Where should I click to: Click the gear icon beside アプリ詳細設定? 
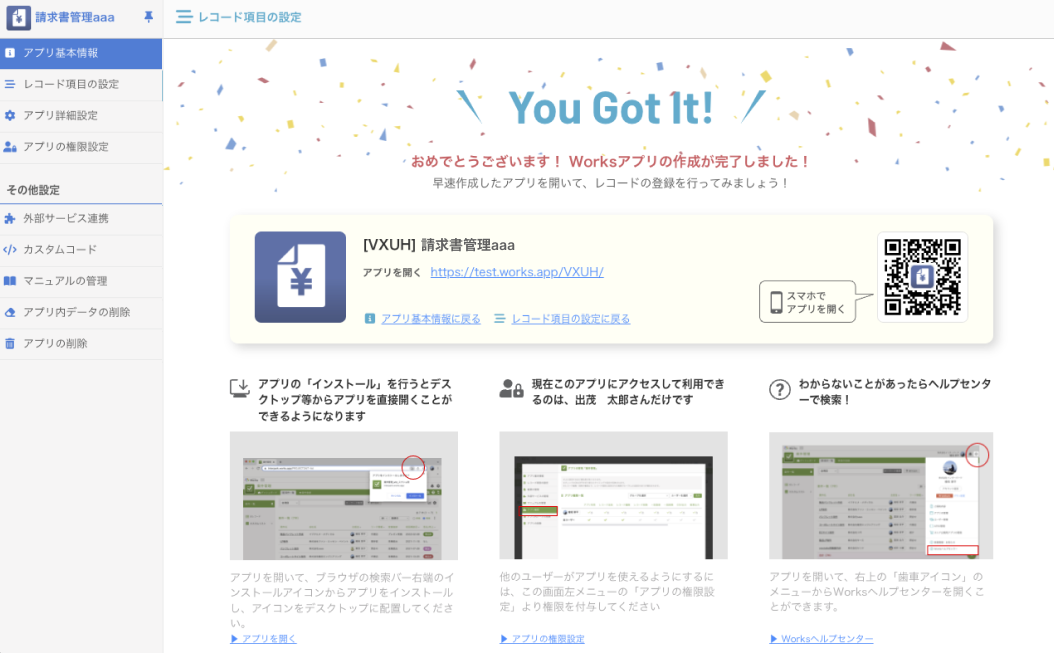click(10, 115)
